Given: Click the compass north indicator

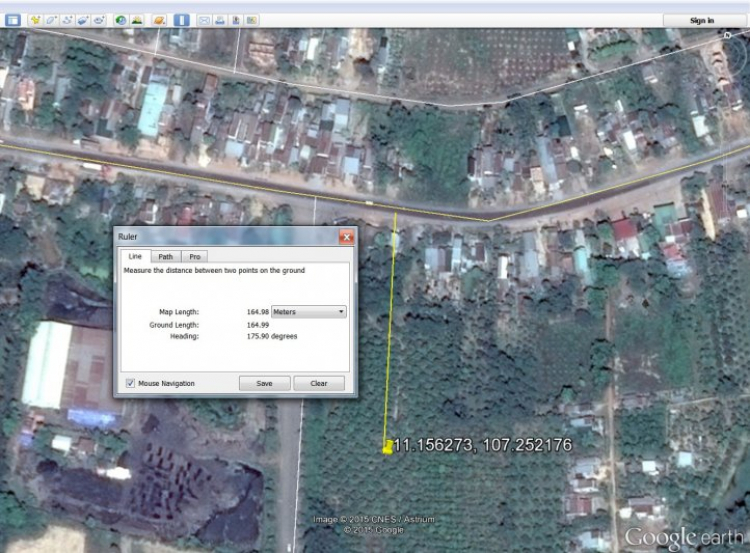Looking at the screenshot, I should 728,35.
